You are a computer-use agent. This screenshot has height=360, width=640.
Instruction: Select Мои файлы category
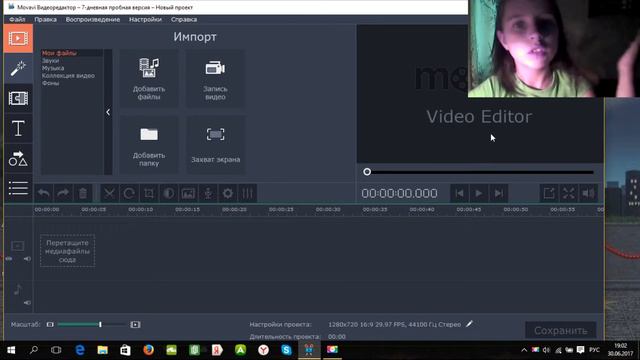tap(59, 53)
